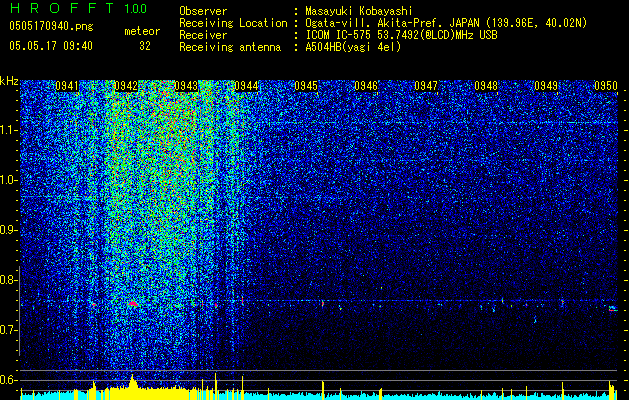
Task: Click the 1.0 kHz axis label
Action: coord(8,180)
